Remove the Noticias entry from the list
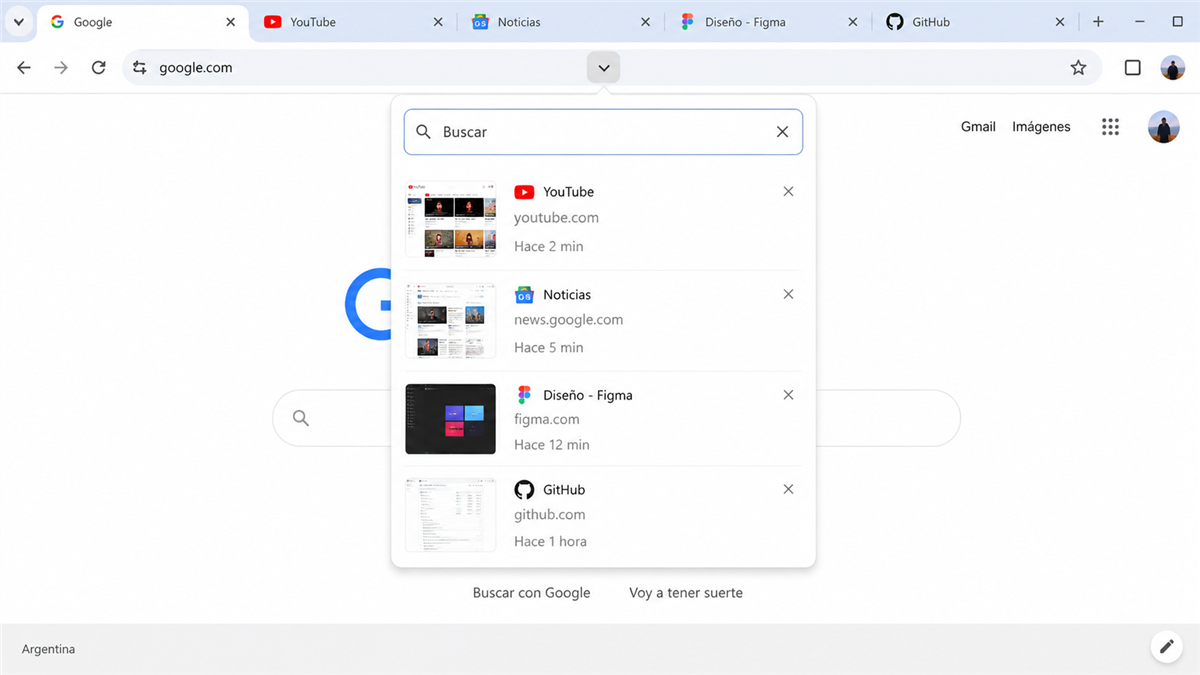The width and height of the screenshot is (1200, 675). (788, 294)
